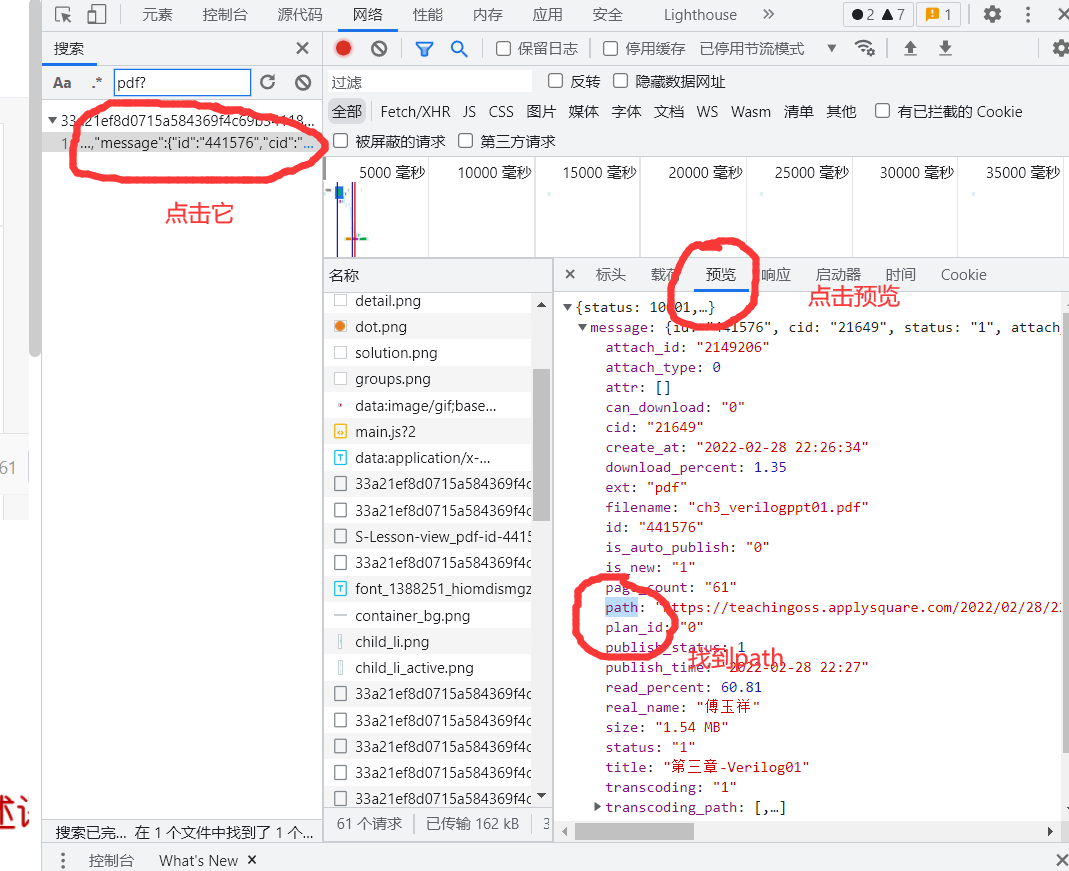The image size is (1069, 871).
Task: Clear network log icon
Action: pyautogui.click(x=379, y=48)
